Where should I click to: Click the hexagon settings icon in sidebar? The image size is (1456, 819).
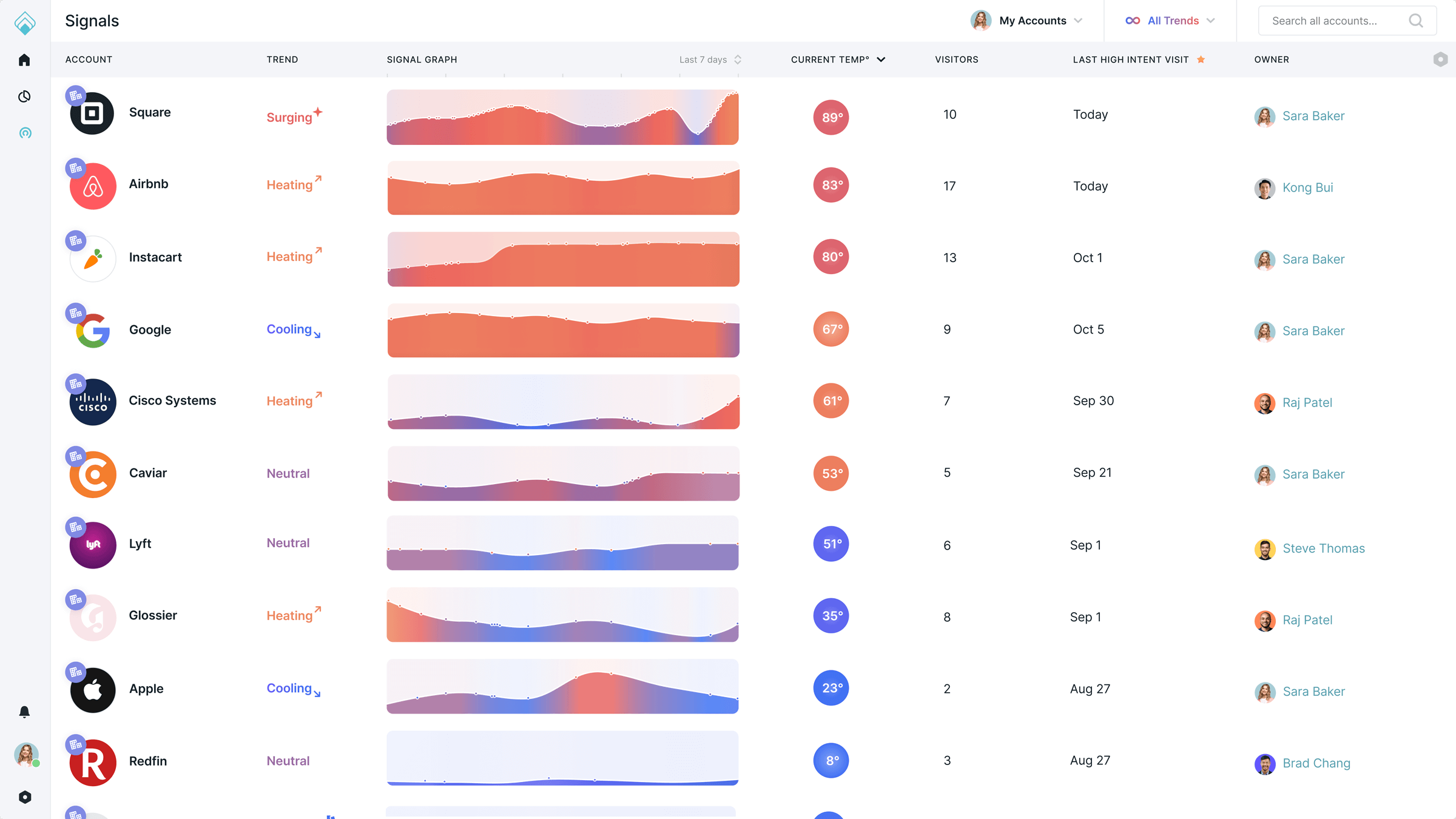pyautogui.click(x=25, y=797)
